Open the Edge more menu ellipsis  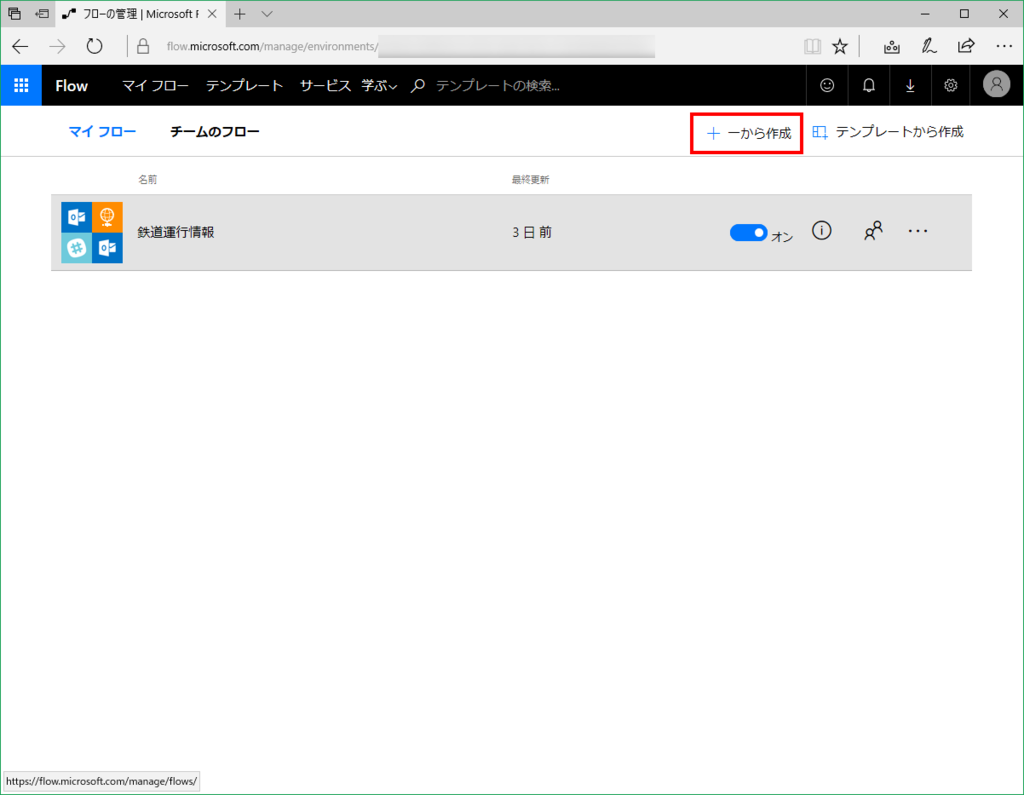[1004, 46]
